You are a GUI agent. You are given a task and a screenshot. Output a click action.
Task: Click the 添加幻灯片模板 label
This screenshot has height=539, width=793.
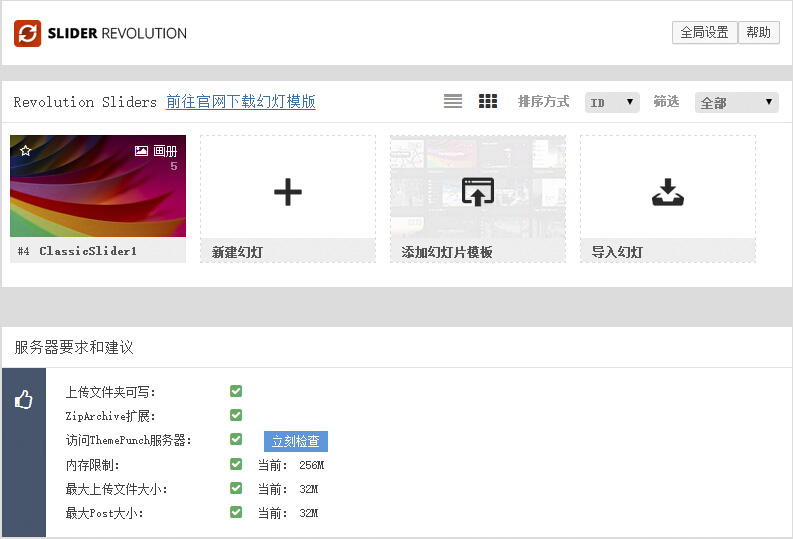(x=447, y=252)
